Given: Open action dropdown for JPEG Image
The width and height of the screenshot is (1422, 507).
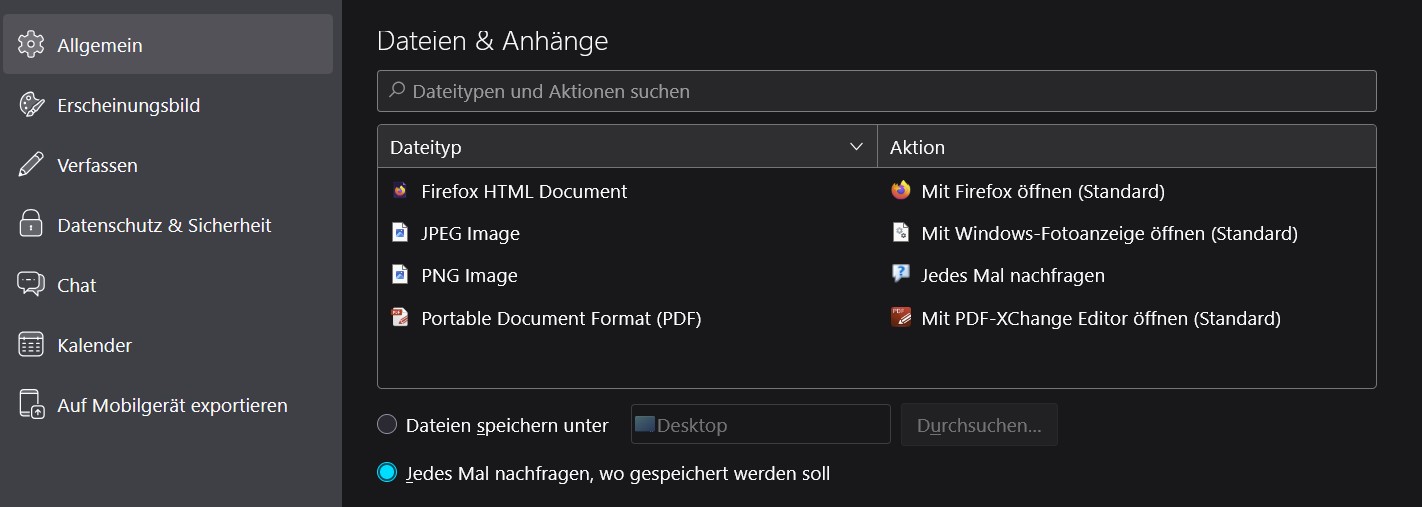Looking at the screenshot, I should pos(1109,234).
